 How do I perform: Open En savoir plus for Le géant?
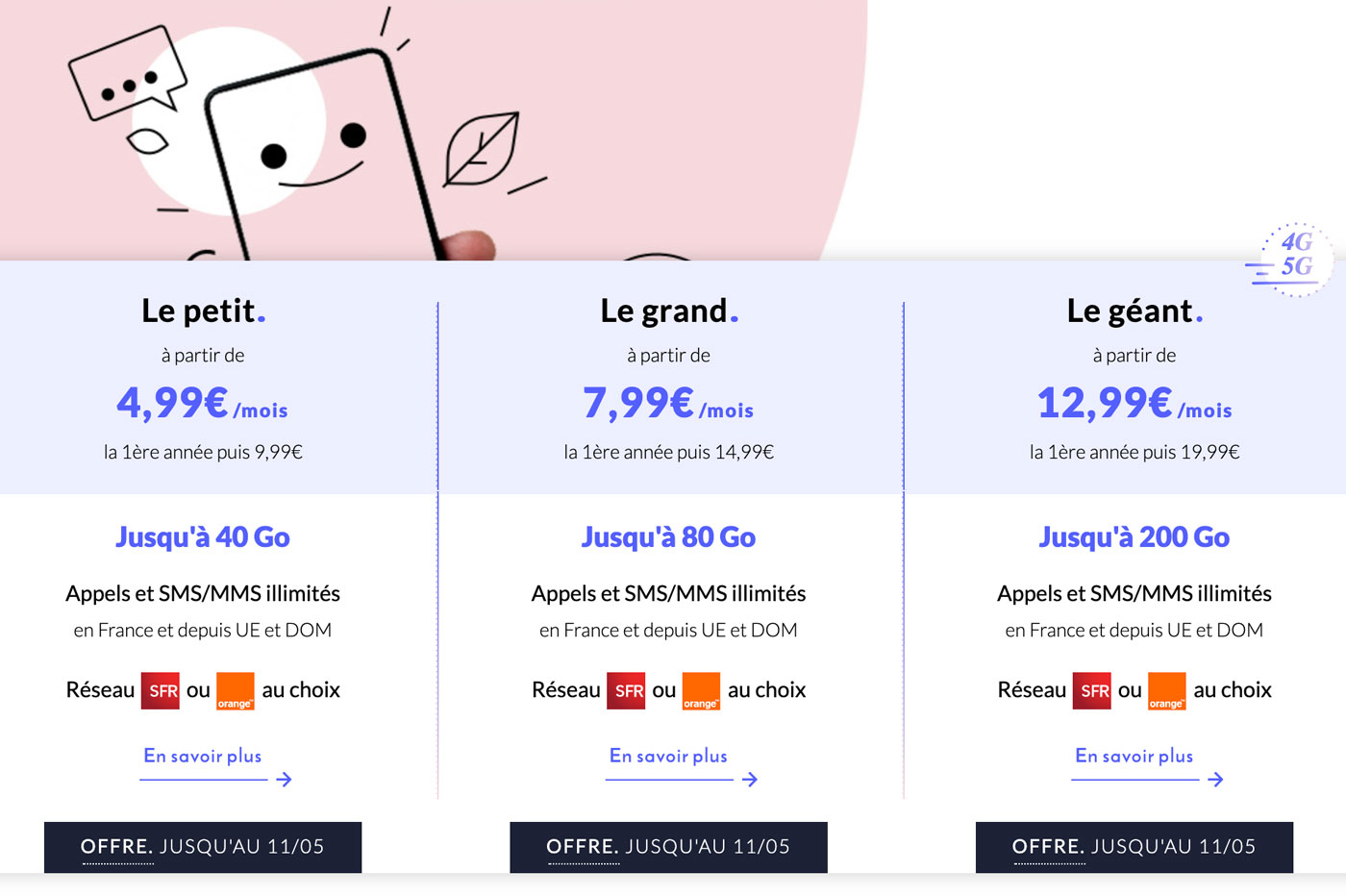1134,756
